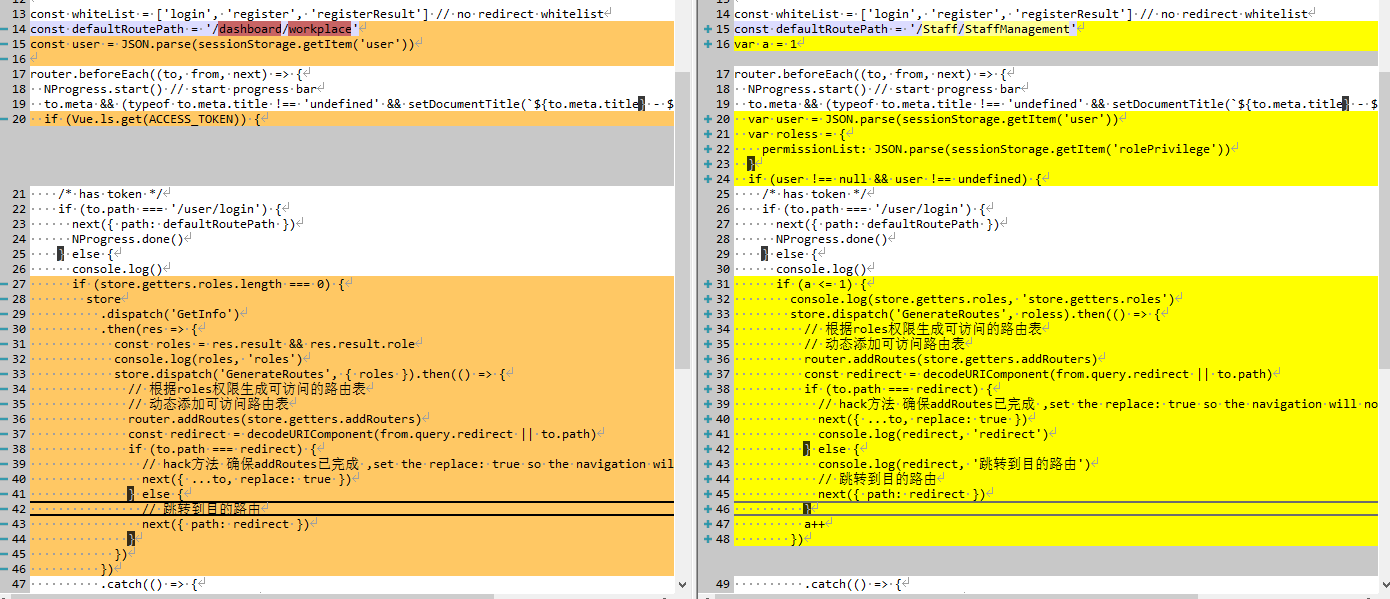Screen dimensions: 1390x599
Task: Click '.then(res => {' line in left pane
Action: 149,329
